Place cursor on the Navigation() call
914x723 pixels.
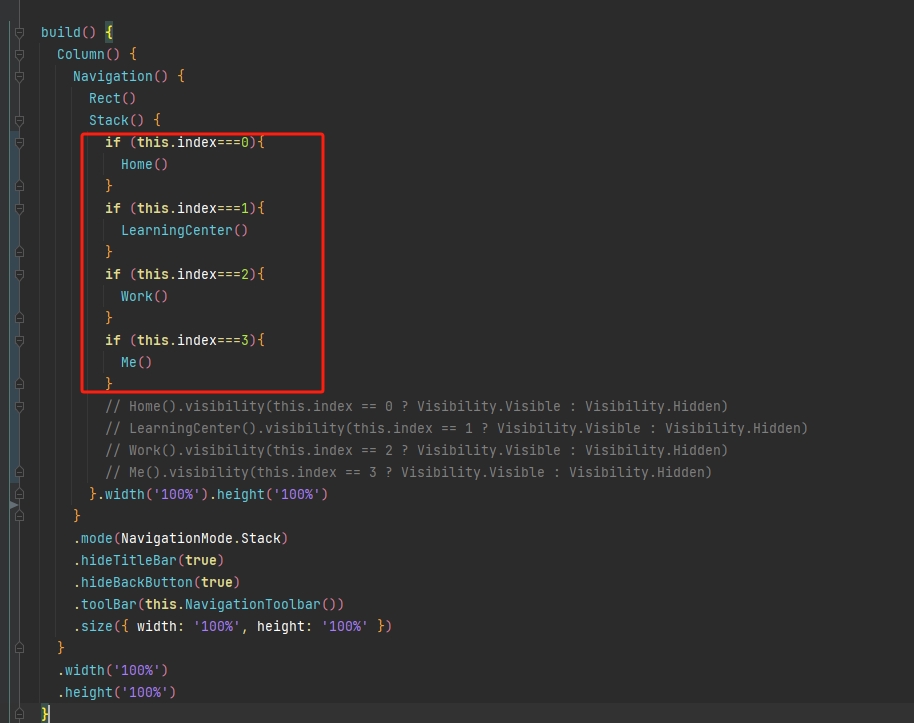point(121,76)
